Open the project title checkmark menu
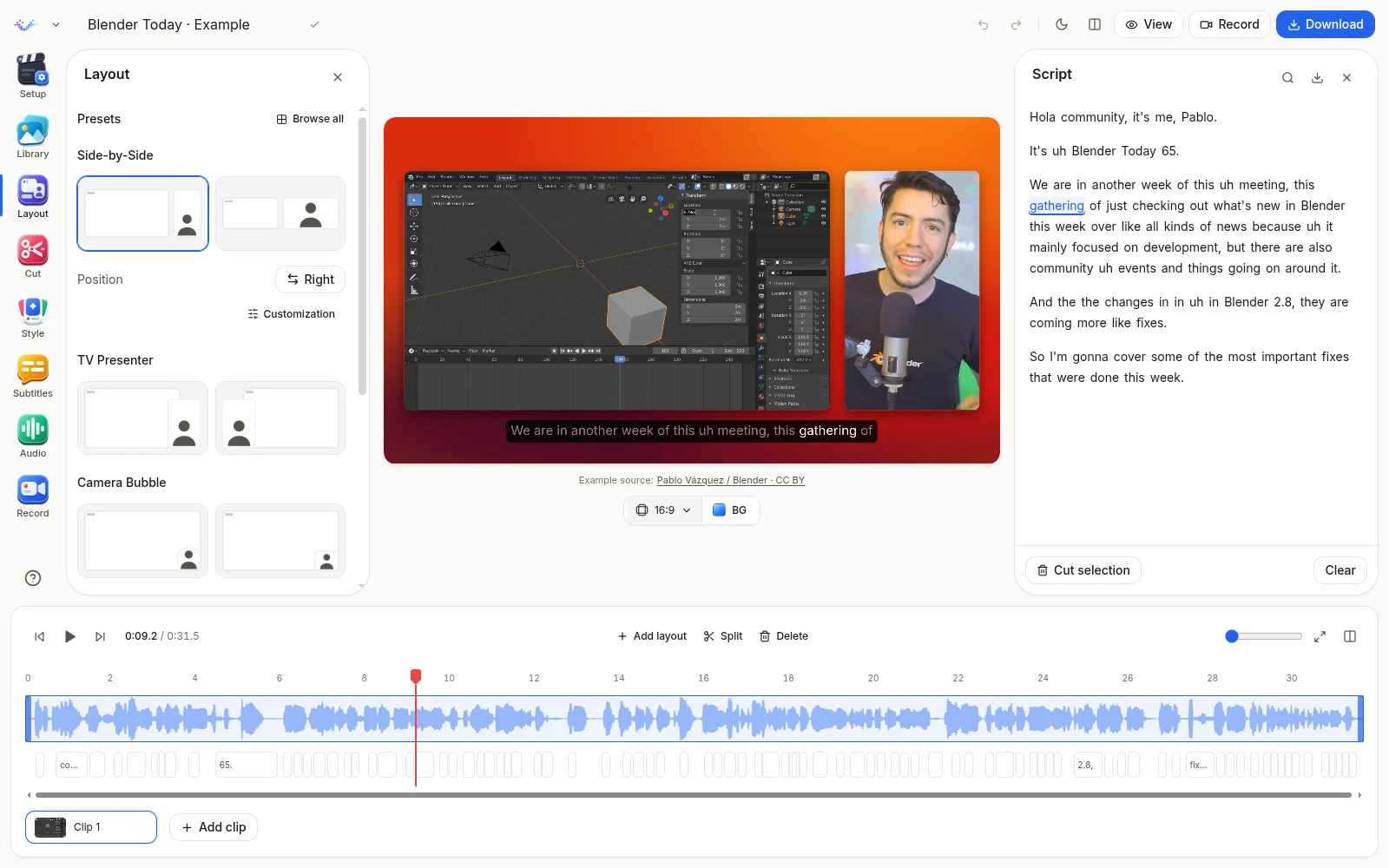 pyautogui.click(x=314, y=24)
